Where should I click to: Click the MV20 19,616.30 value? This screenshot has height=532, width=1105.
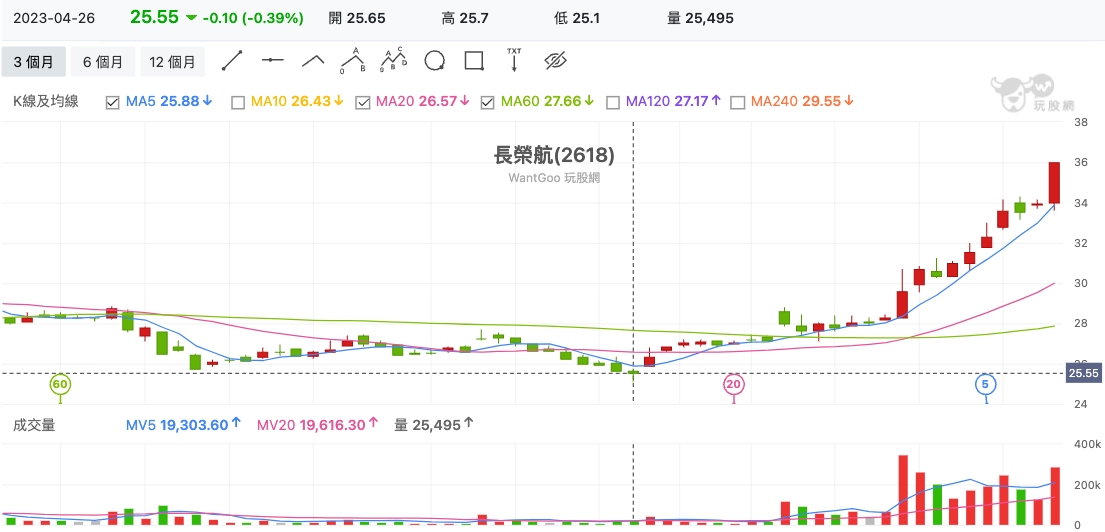coord(318,425)
